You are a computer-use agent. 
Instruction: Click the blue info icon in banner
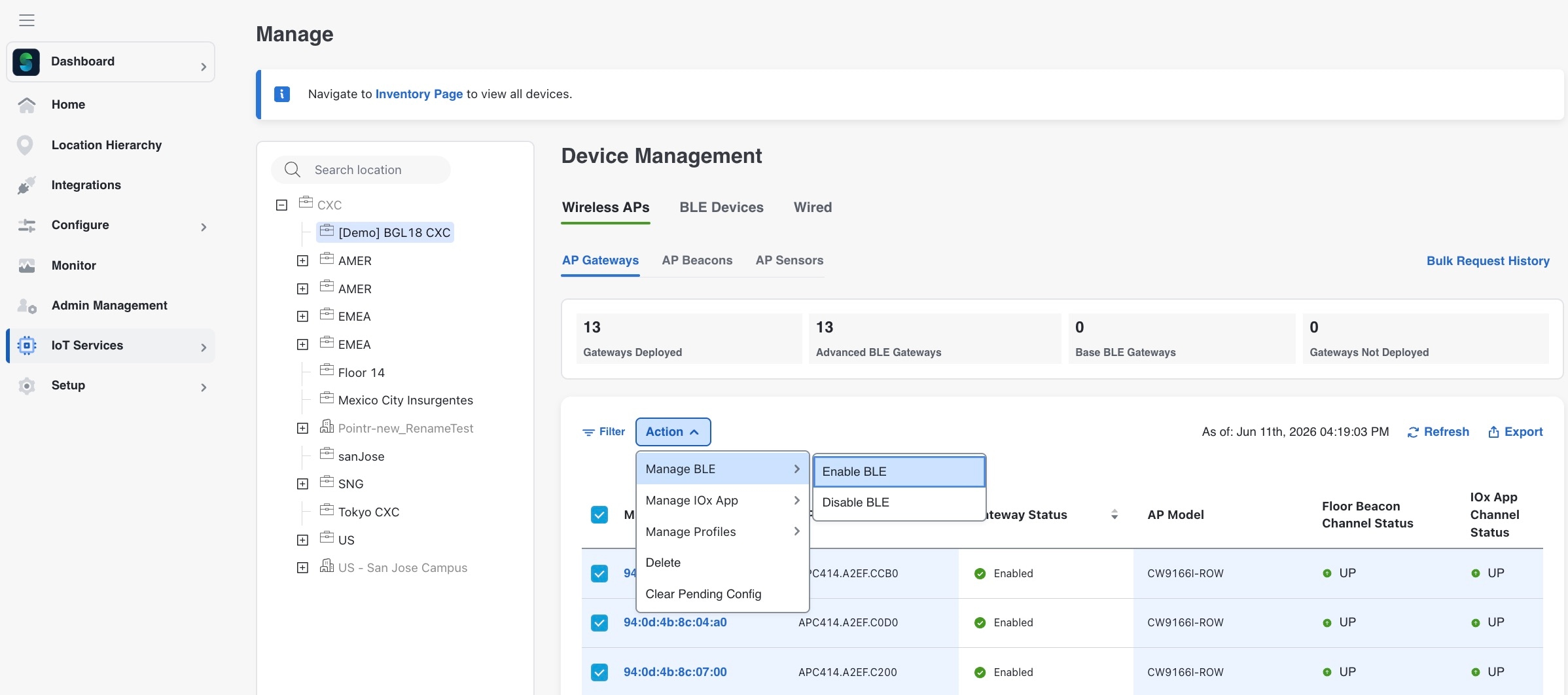(x=282, y=94)
